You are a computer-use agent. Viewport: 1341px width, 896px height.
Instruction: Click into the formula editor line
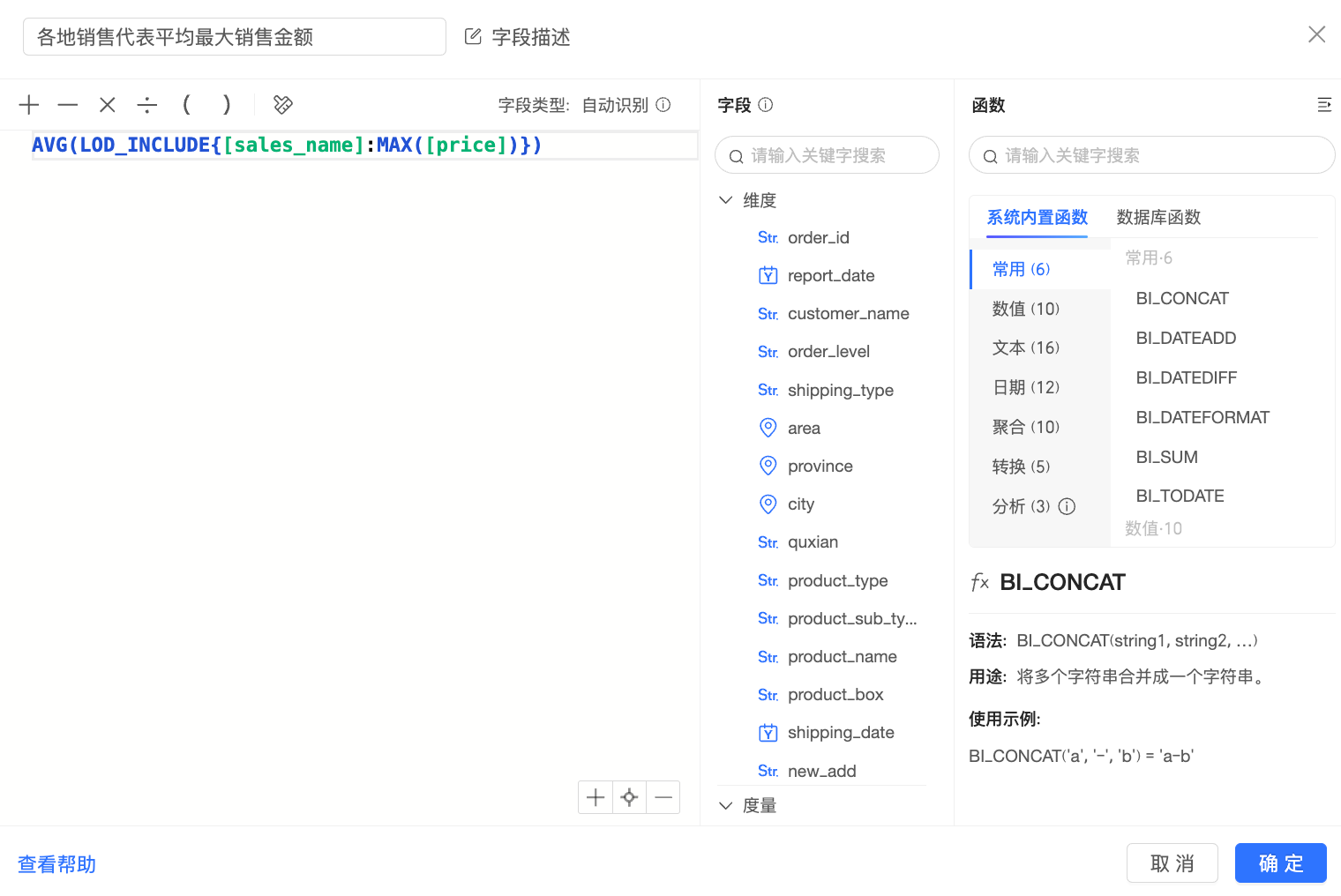point(364,146)
